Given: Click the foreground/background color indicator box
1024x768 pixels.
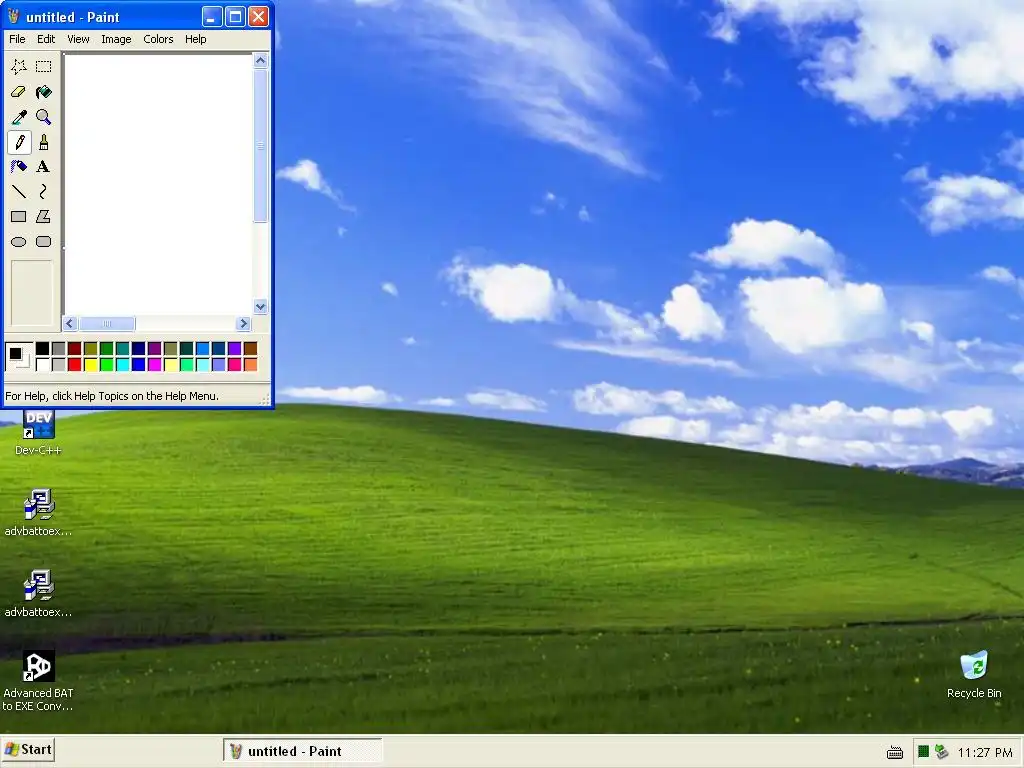Looking at the screenshot, I should click(19, 357).
